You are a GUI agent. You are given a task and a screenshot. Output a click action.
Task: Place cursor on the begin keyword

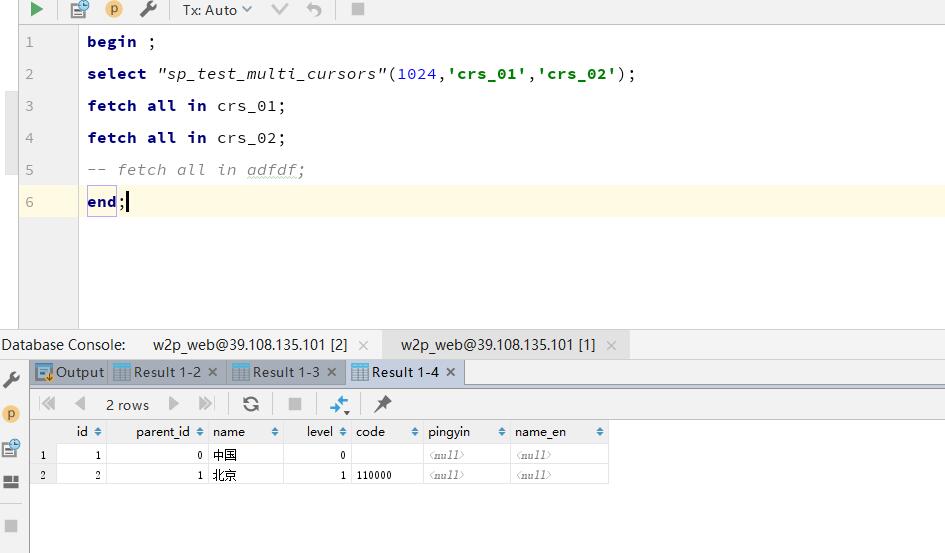[x=111, y=42]
